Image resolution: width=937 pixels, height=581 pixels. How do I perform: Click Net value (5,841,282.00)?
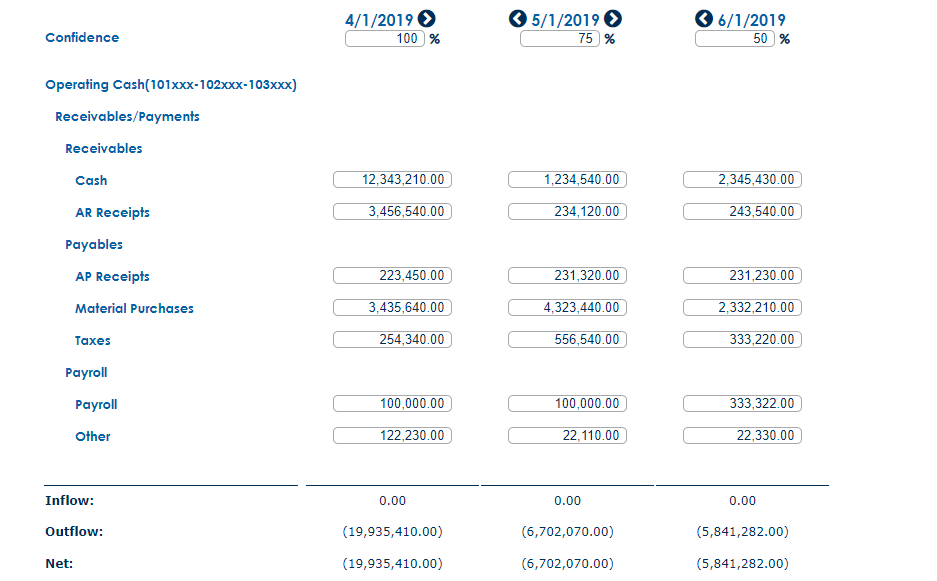pos(743,564)
